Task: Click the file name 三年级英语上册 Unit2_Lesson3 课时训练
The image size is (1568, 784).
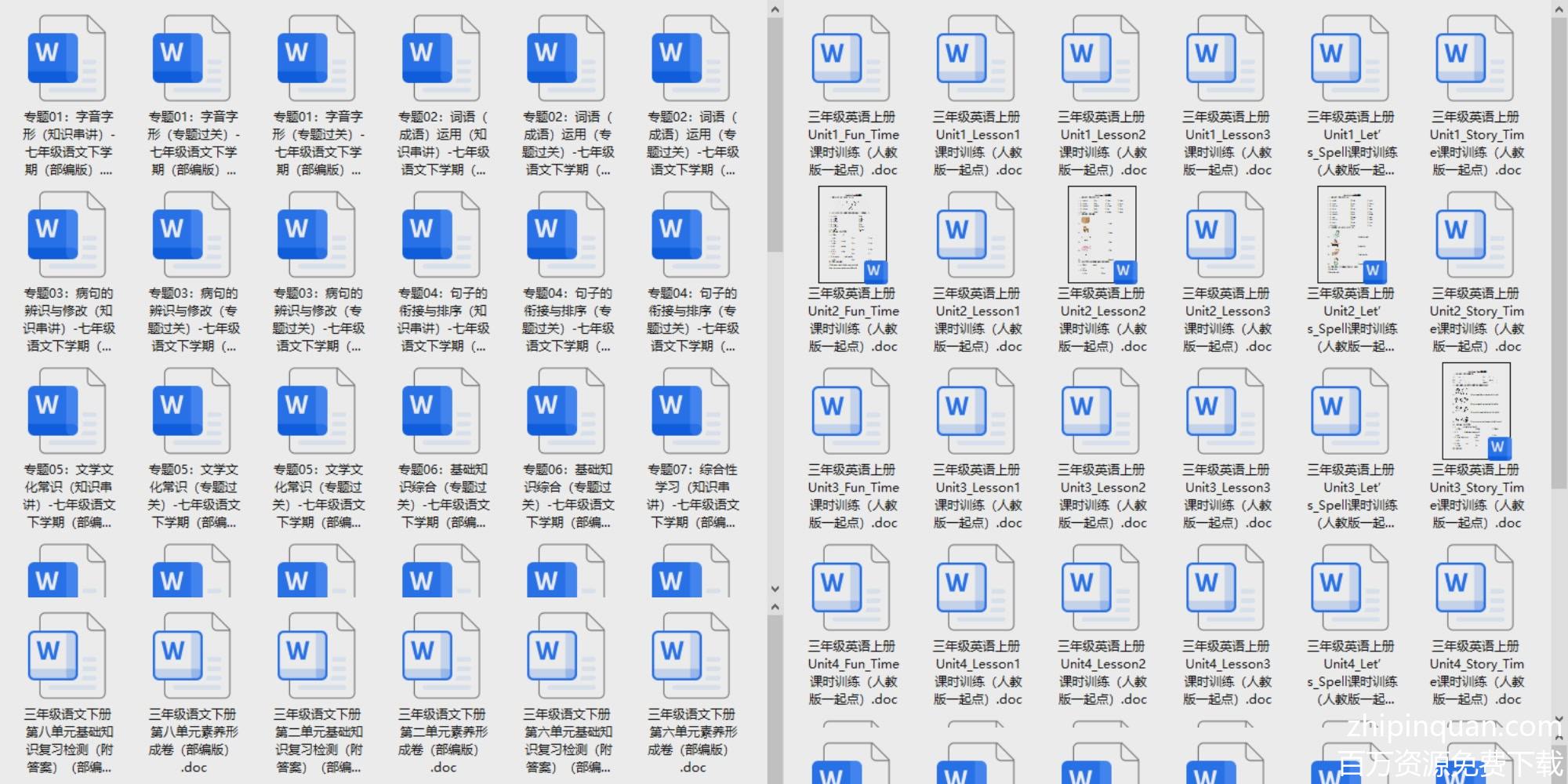Action: click(x=1227, y=320)
